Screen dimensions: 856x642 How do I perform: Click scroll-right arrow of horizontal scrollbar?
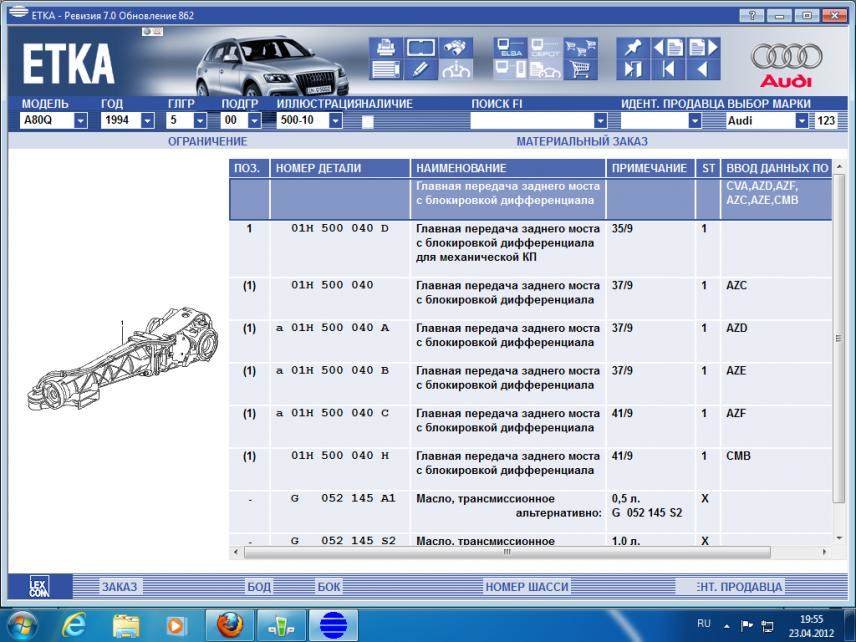coord(824,552)
